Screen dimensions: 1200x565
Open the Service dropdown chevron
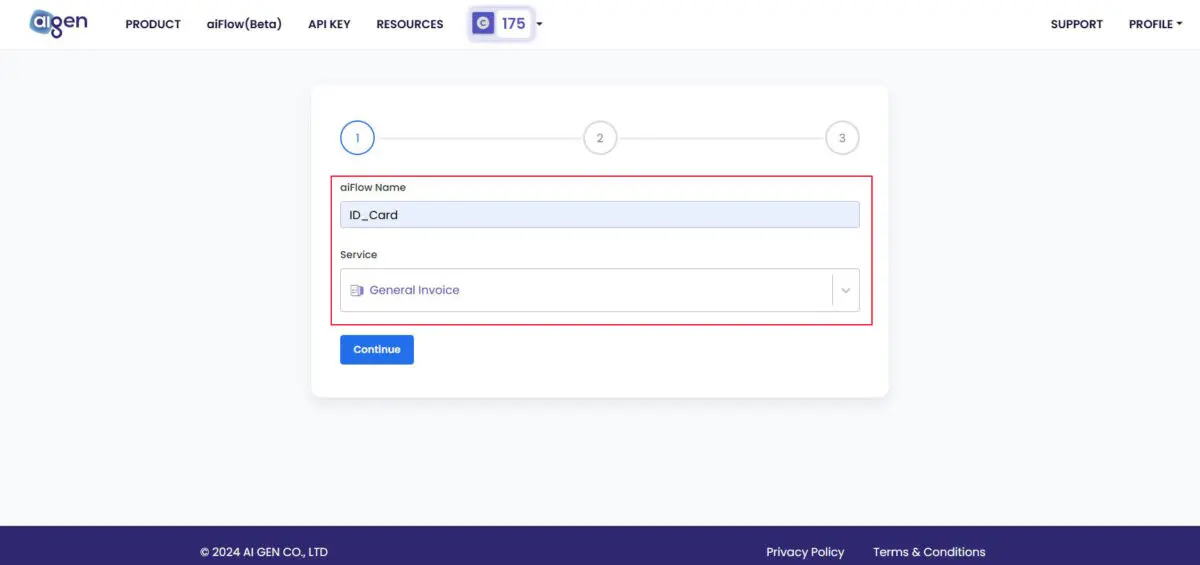click(x=846, y=290)
